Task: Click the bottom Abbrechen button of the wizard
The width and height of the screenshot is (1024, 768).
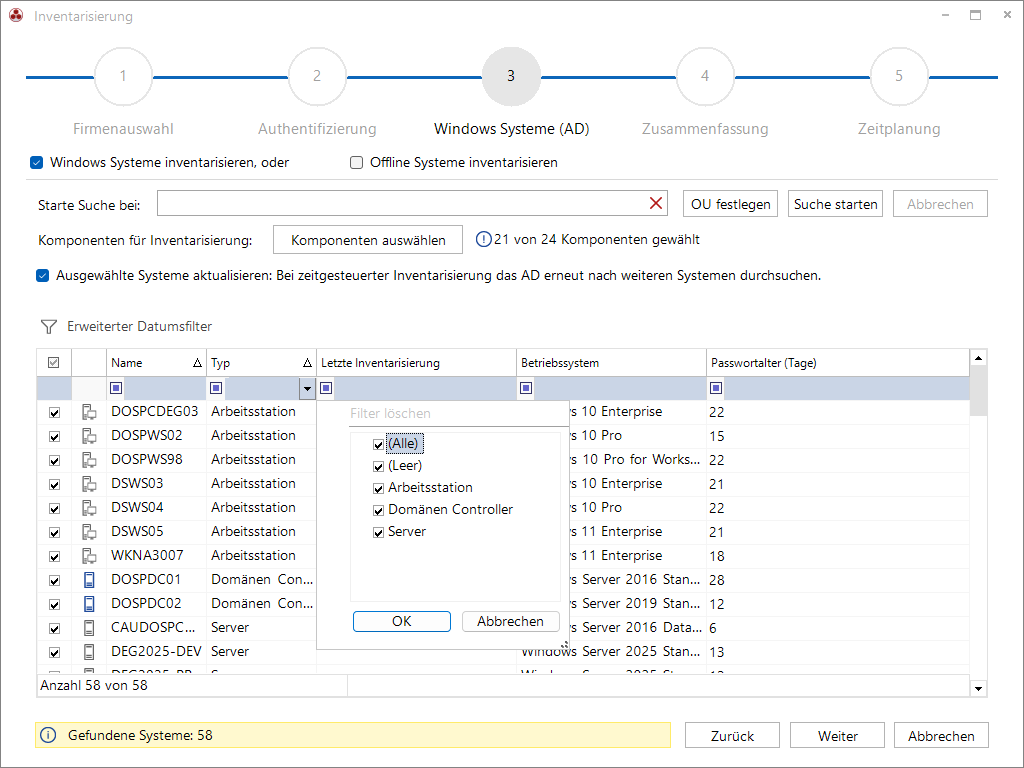Action: [x=941, y=735]
